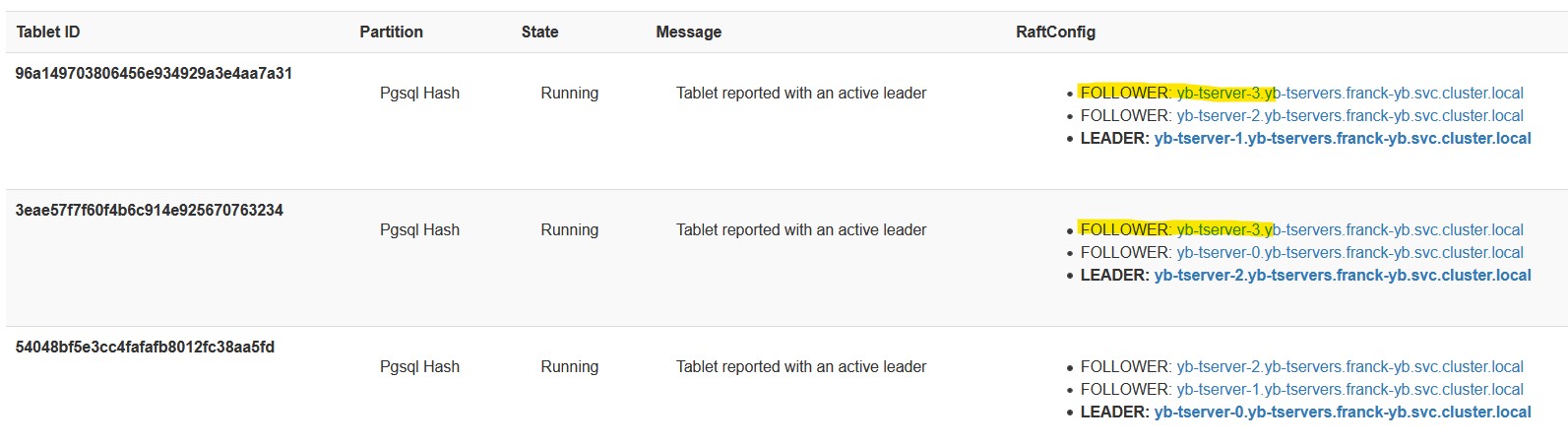Viewport: 1568px width, 445px height.
Task: Open highlighted yb-tserver-3 follower link, second tablet
Action: click(1349, 229)
